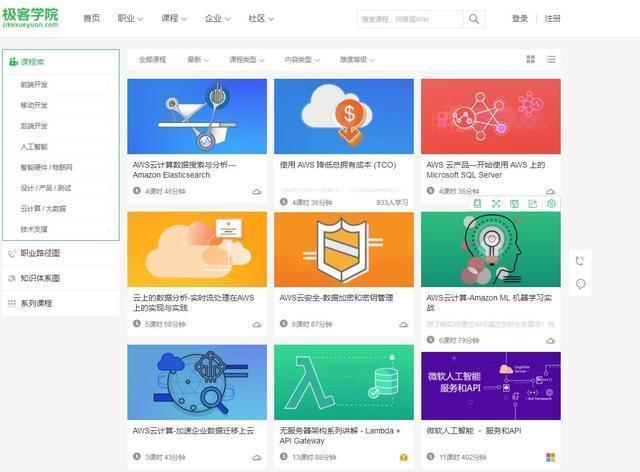This screenshot has height=472, width=640.
Task: Click the search magnifier icon
Action: [x=474, y=18]
